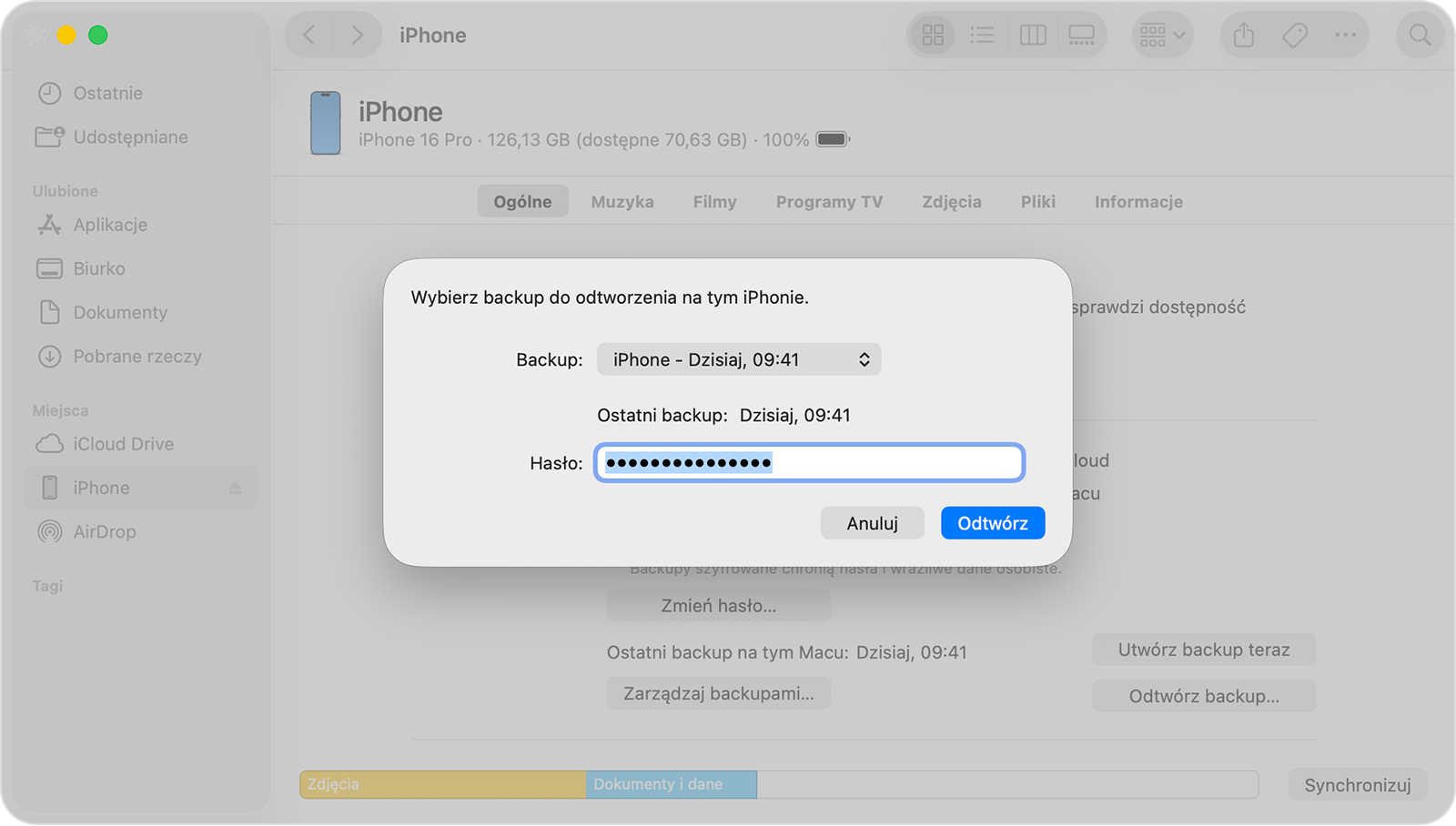Image resolution: width=1456 pixels, height=826 pixels.
Task: Switch to the Programy TV tab
Action: point(829,202)
